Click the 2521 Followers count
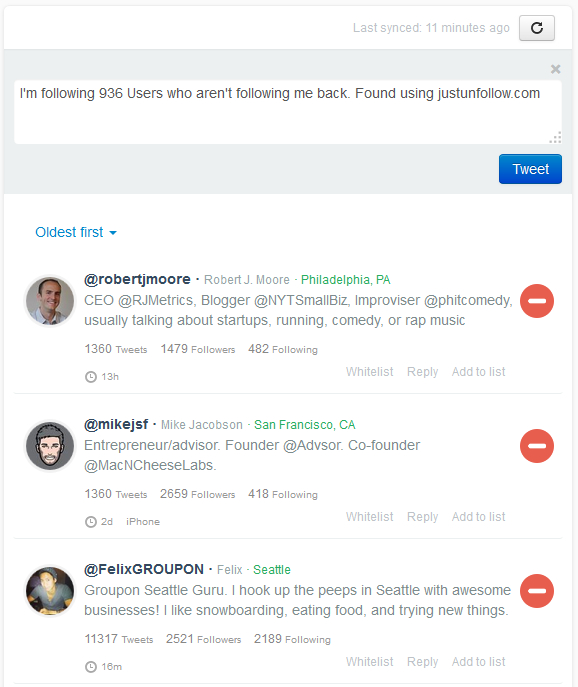578x687 pixels. click(x=203, y=639)
